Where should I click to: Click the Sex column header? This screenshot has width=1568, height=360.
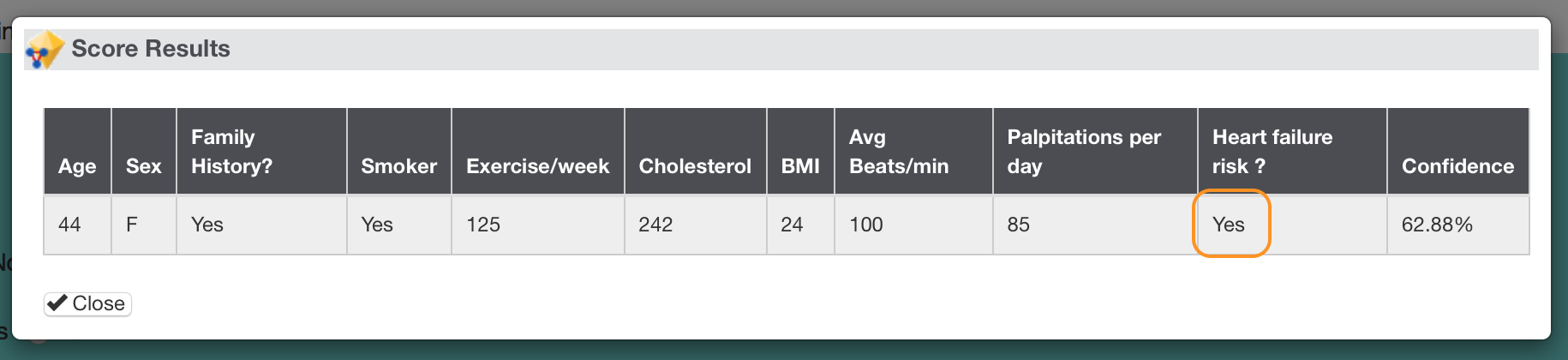144,151
